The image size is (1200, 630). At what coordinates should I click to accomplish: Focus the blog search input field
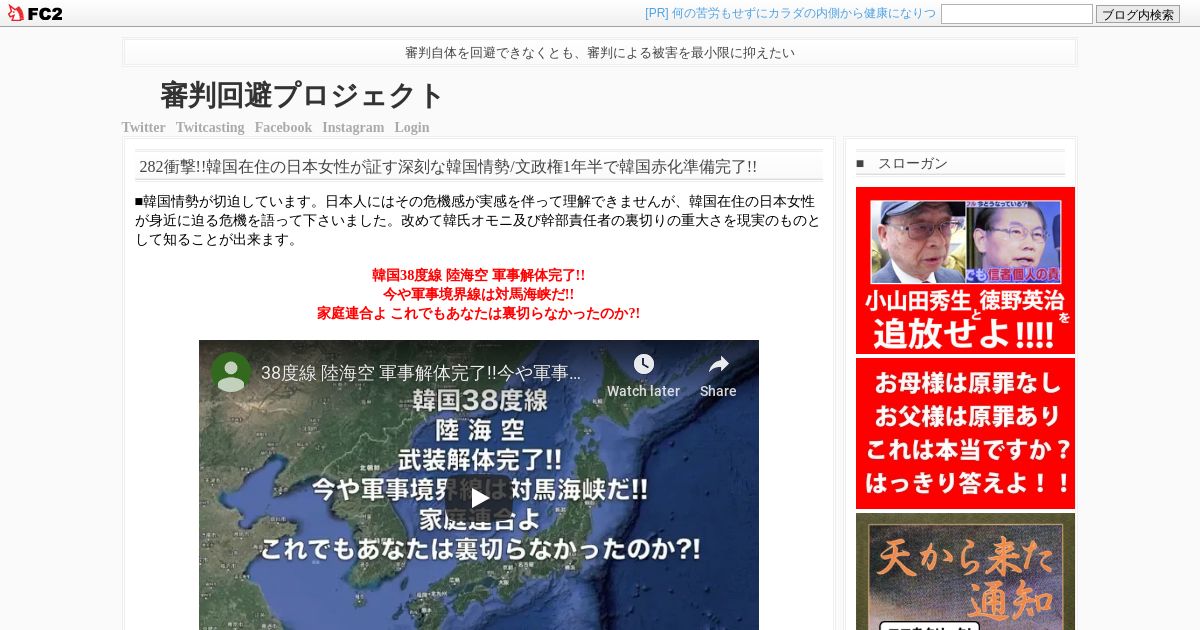tap(1017, 14)
